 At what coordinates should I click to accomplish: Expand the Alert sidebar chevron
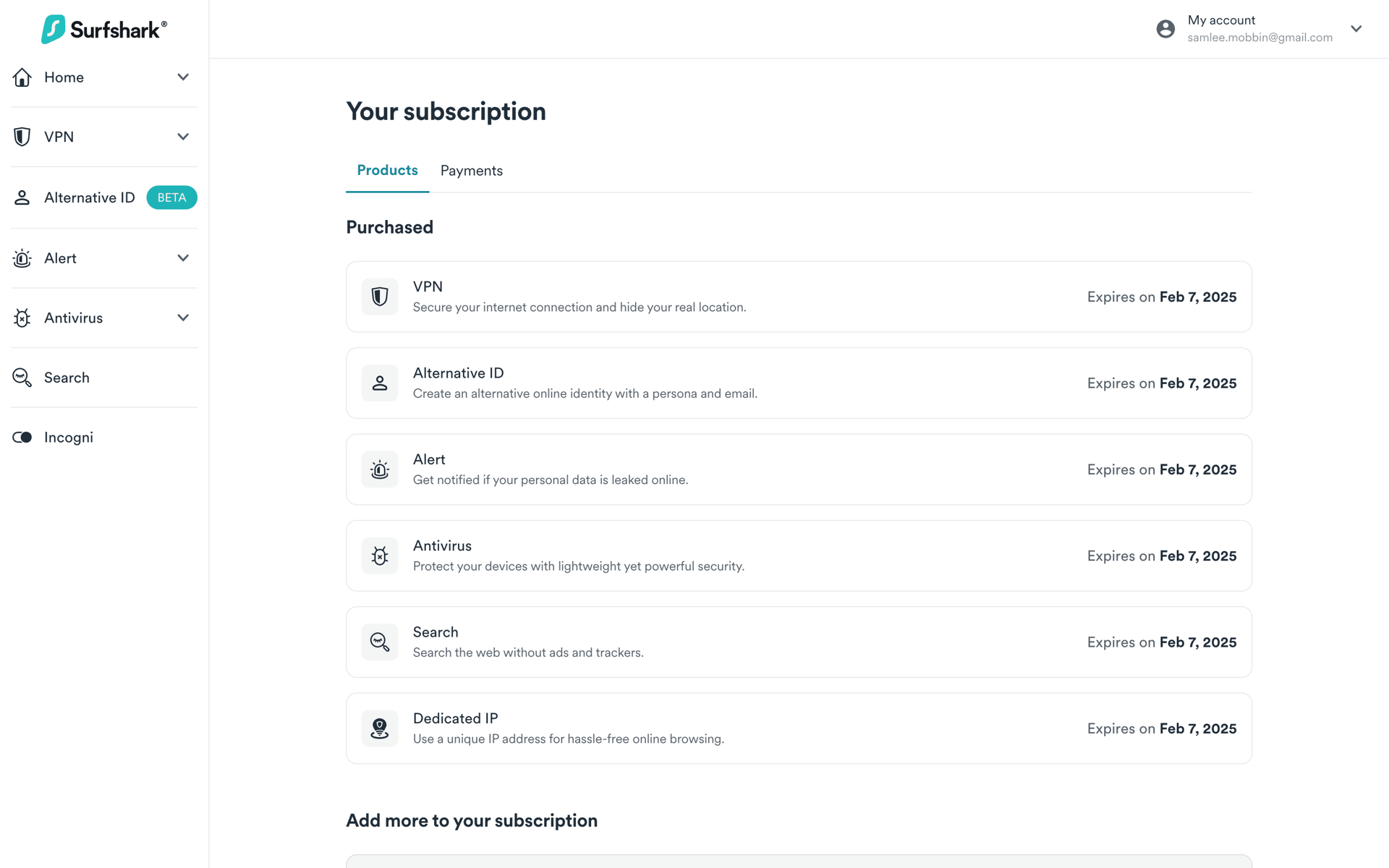[x=183, y=258]
